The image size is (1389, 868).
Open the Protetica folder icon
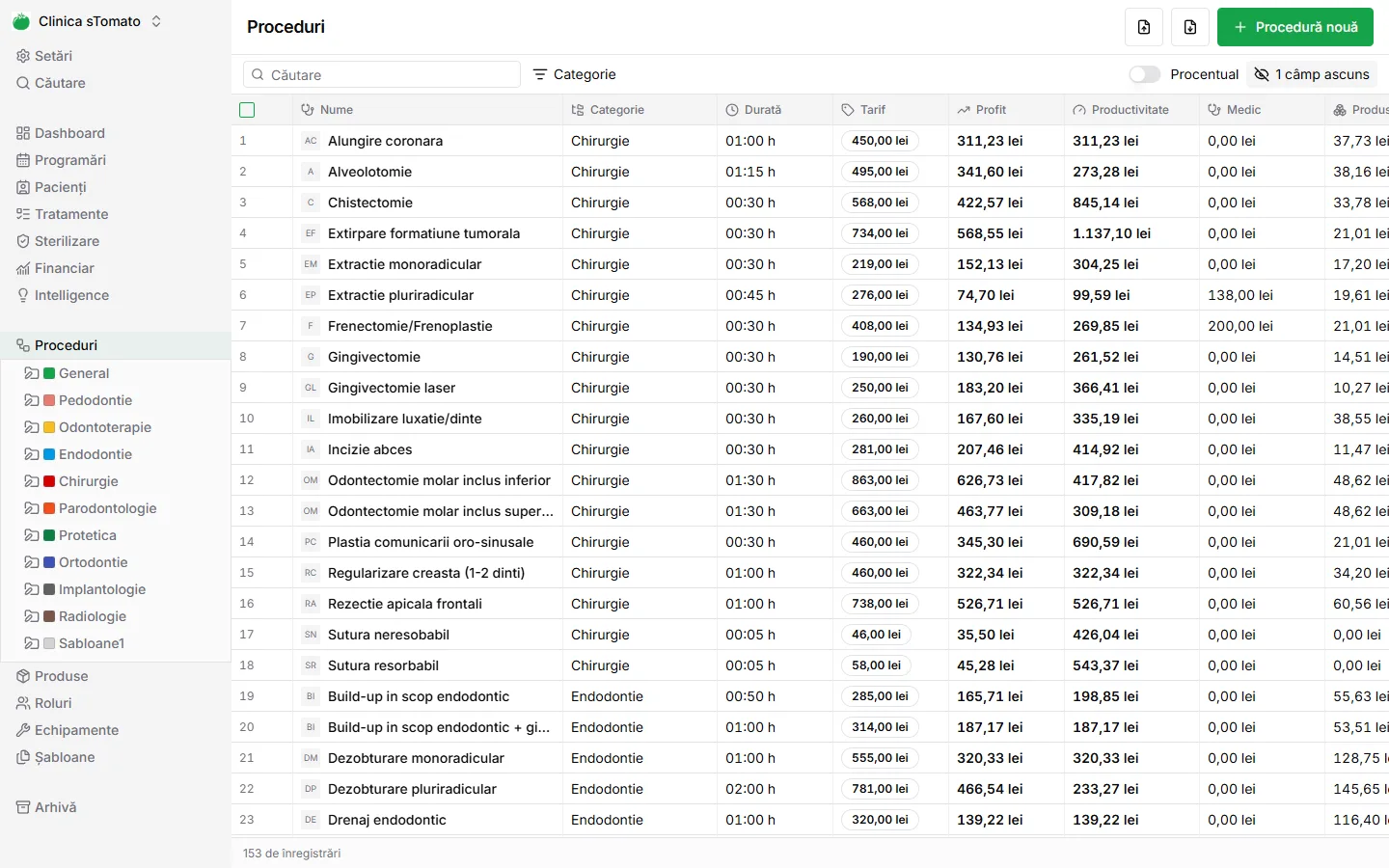coord(32,535)
